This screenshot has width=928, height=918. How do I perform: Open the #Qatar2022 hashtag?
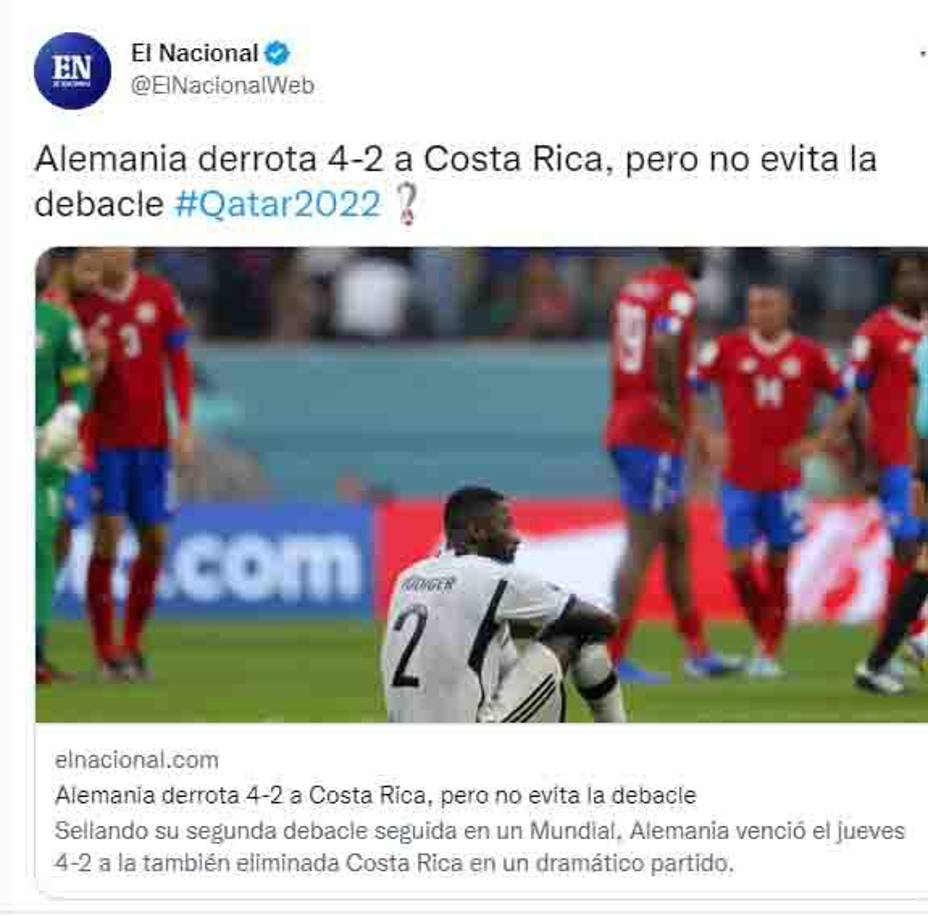pyautogui.click(x=278, y=204)
